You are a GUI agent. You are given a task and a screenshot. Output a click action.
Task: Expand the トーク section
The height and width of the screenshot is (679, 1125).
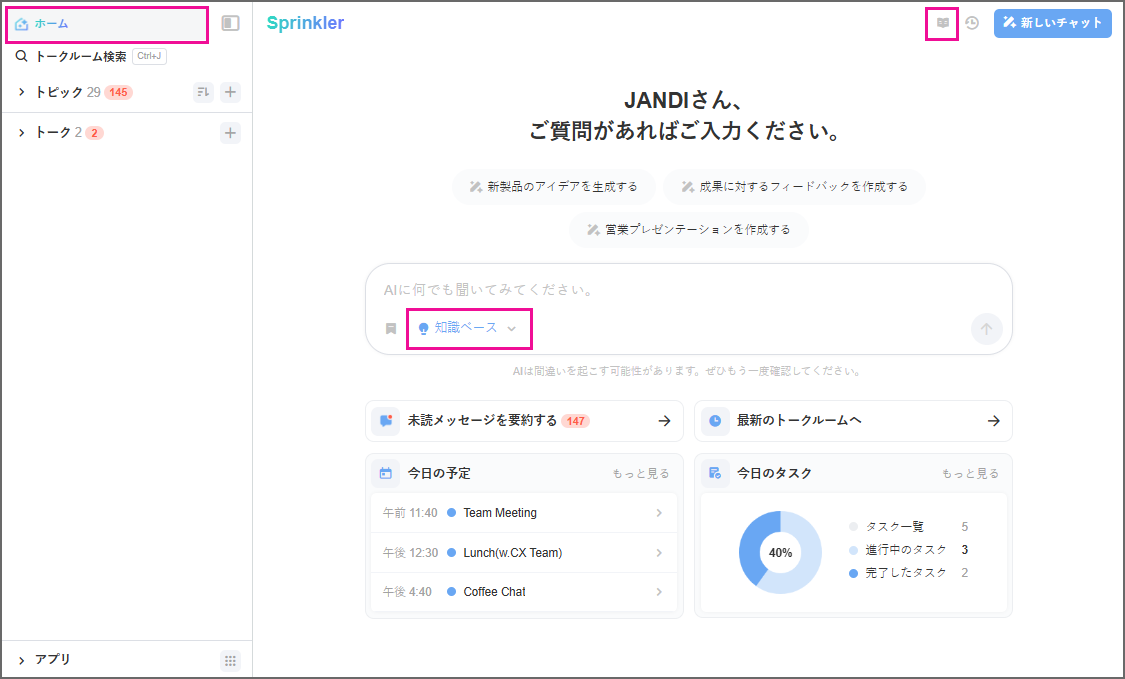[x=22, y=133]
